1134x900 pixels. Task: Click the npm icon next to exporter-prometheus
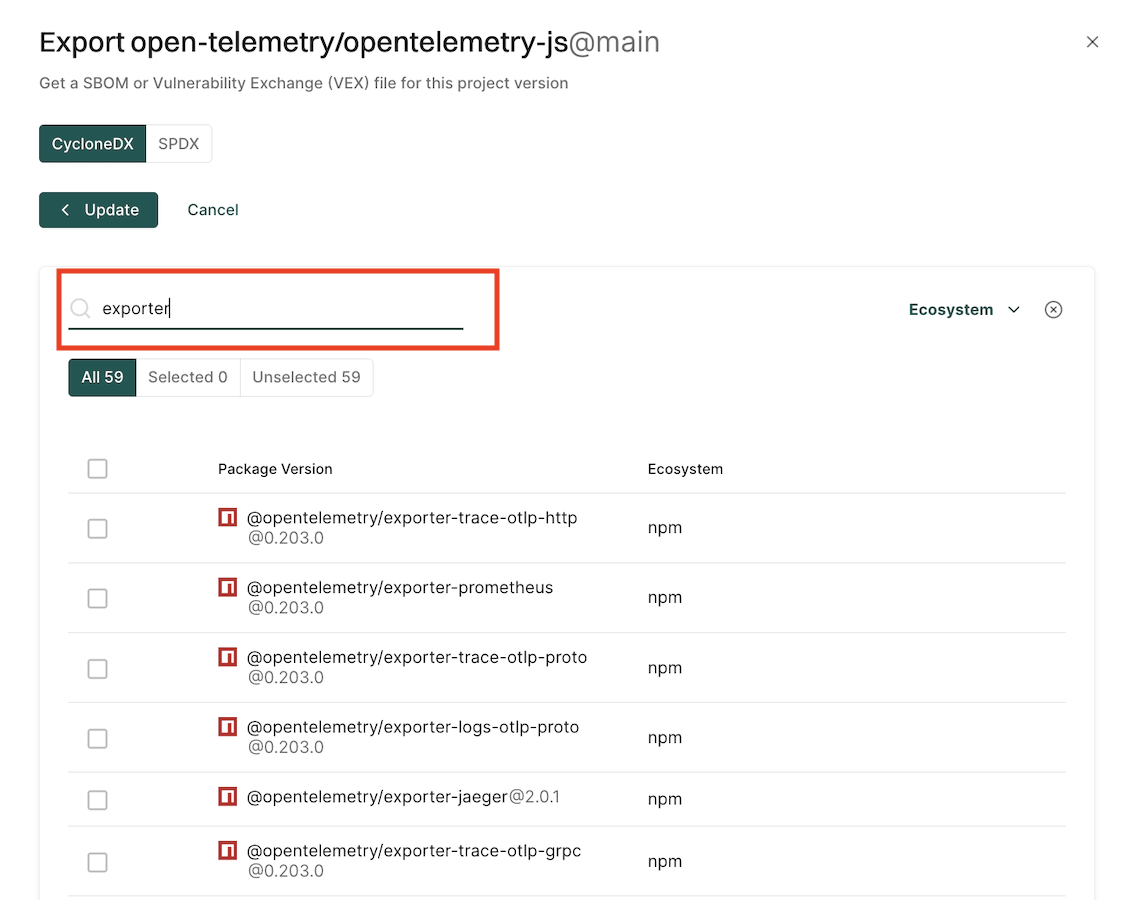228,588
